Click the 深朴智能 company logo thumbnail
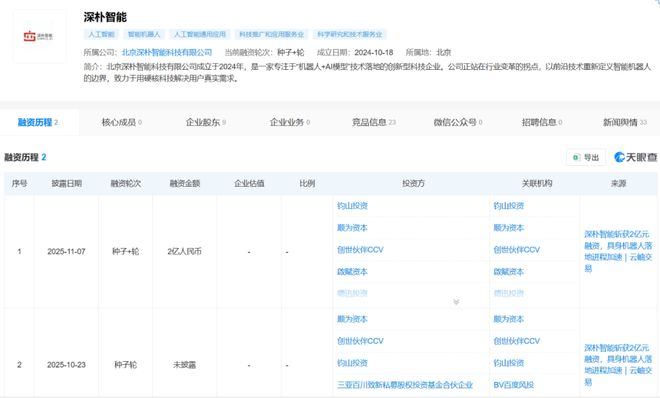The height and width of the screenshot is (398, 660). click(39, 37)
